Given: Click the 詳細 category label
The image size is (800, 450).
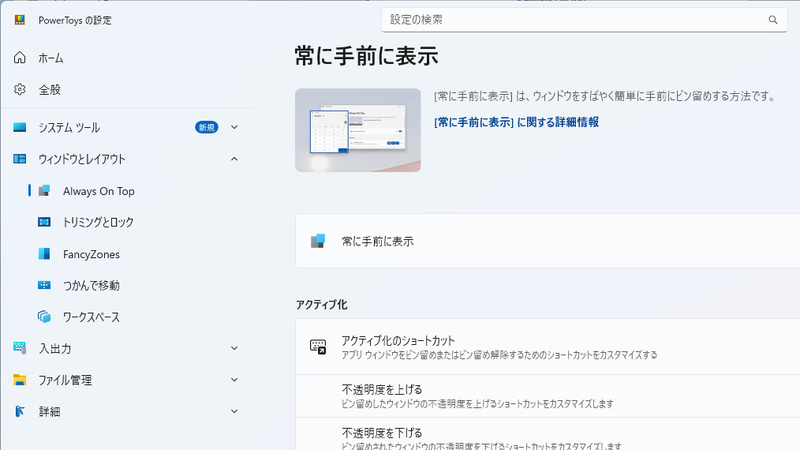Looking at the screenshot, I should pyautogui.click(x=49, y=412).
